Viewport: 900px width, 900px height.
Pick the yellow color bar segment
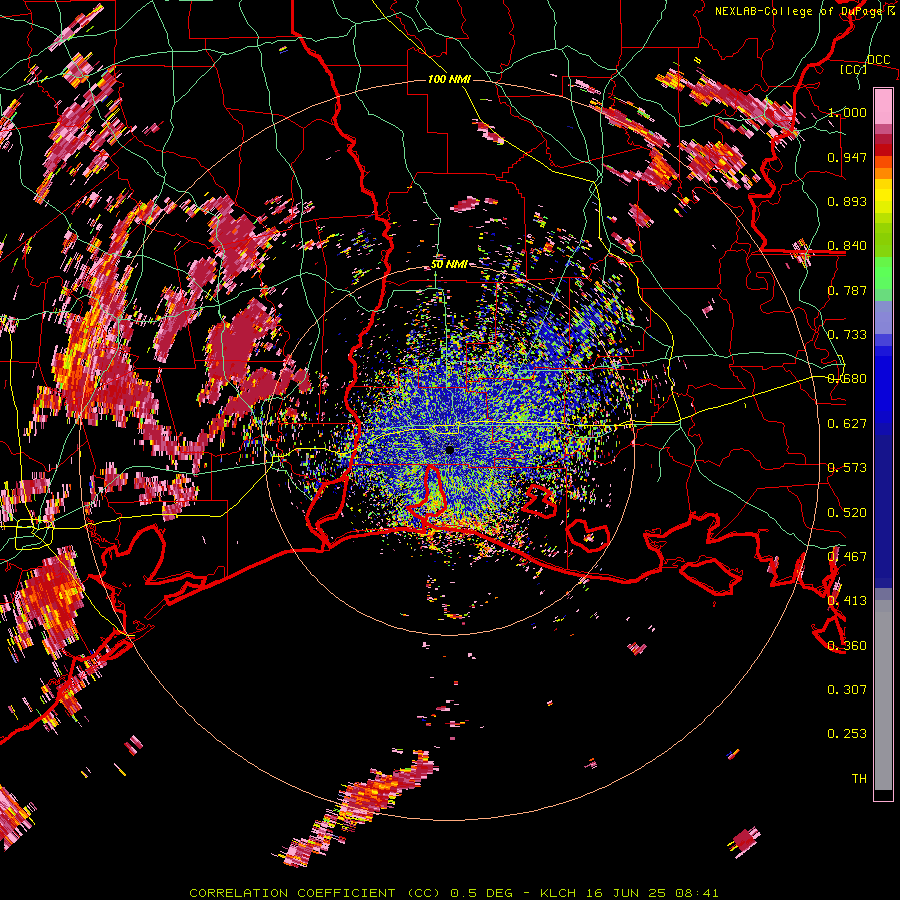[x=883, y=197]
